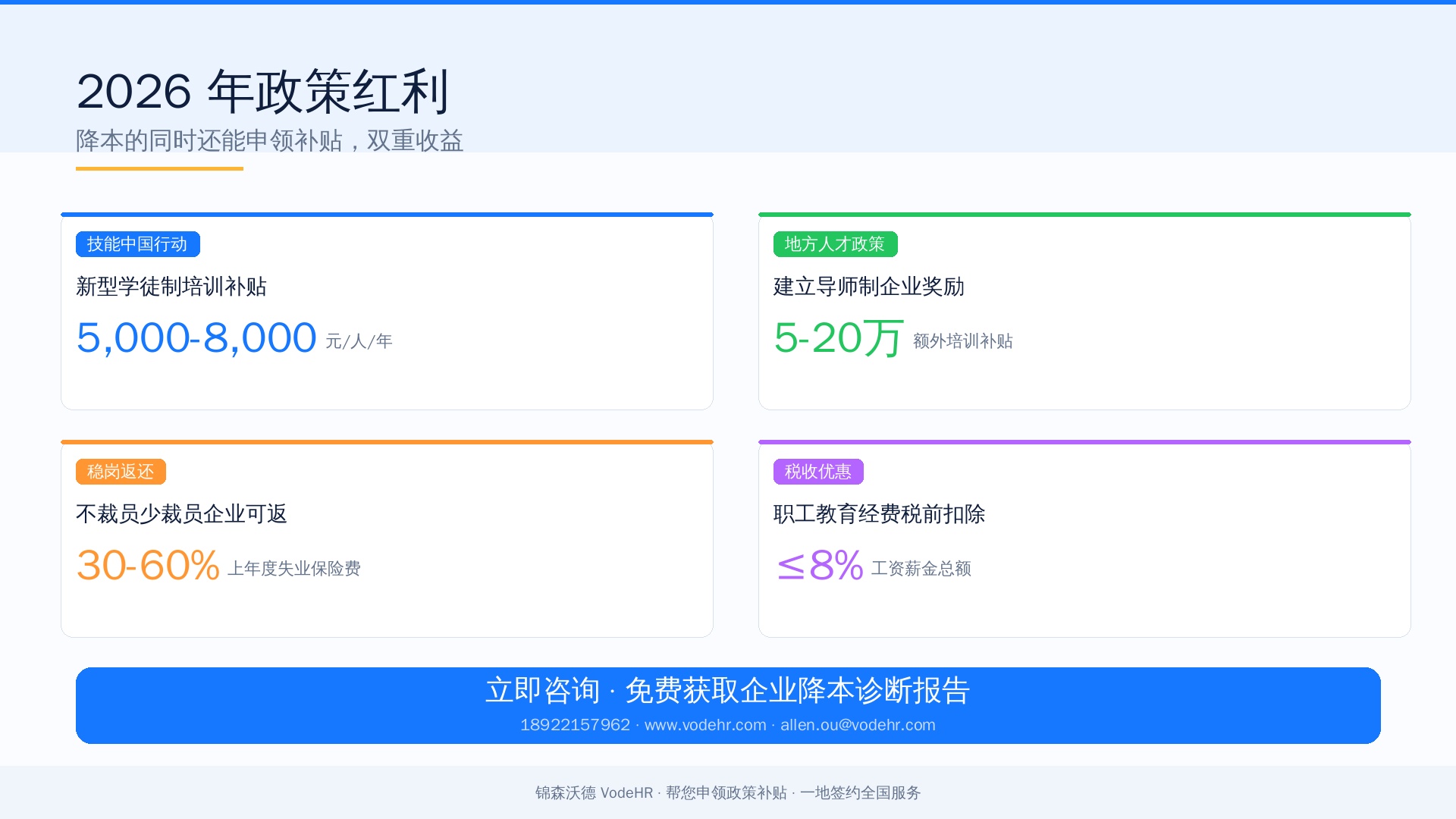Screen dimensions: 1456x819
Task: Click the orange 稳岗返还 tag
Action: click(121, 472)
